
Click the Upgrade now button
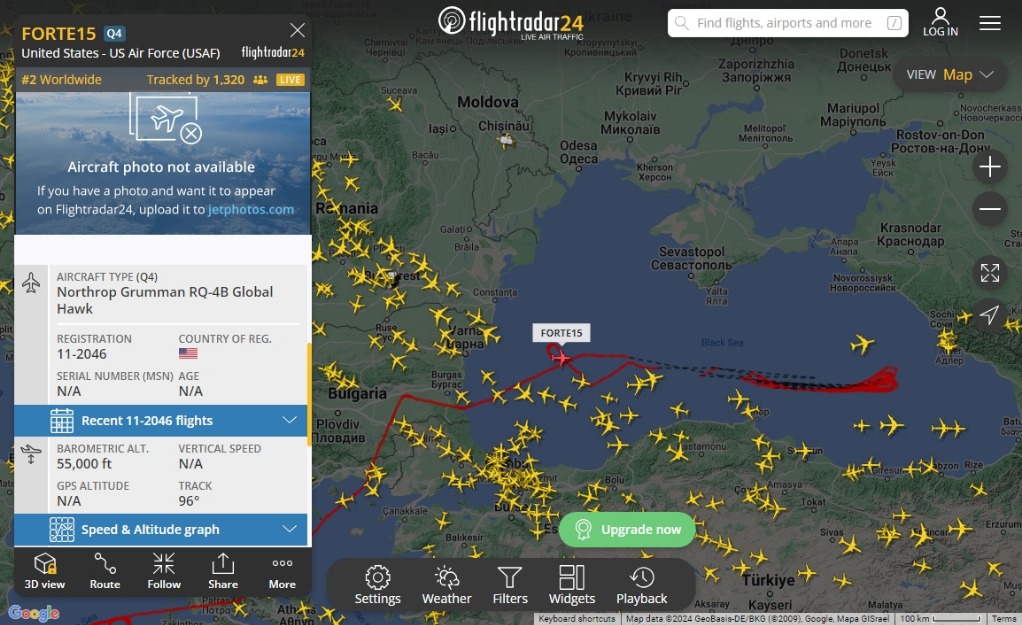coord(628,529)
